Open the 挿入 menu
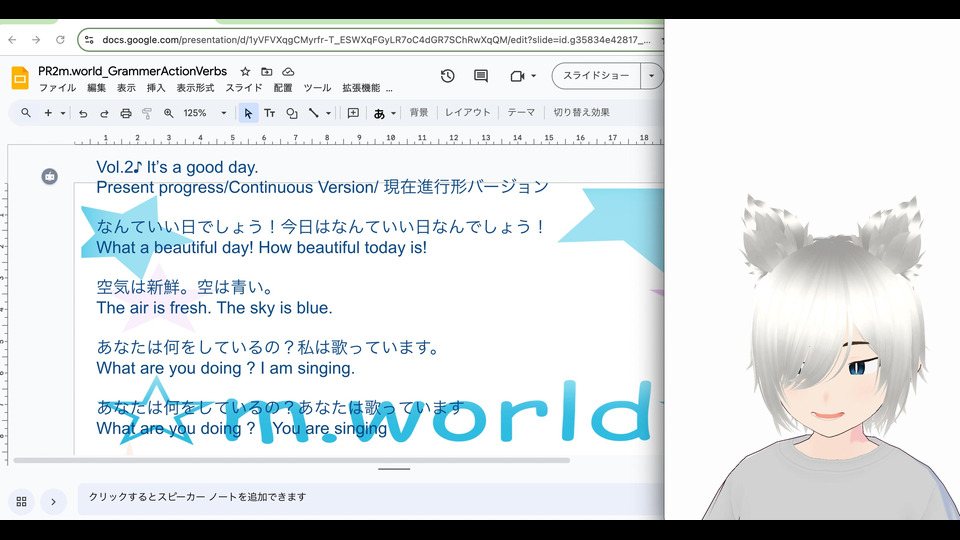The image size is (960, 540). [156, 88]
